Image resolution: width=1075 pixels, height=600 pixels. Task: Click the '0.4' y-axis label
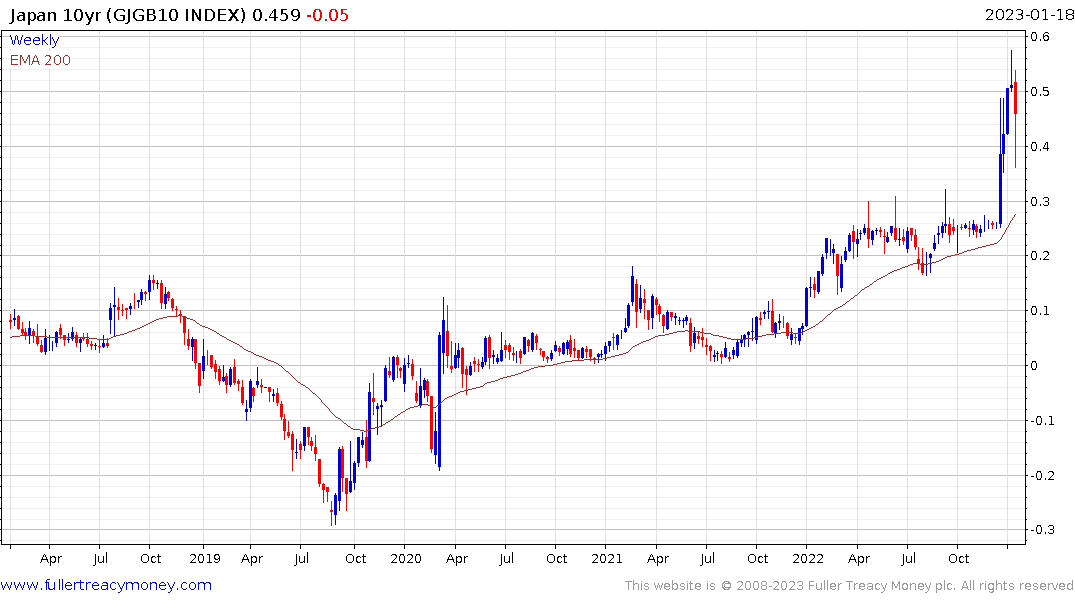click(x=1040, y=147)
